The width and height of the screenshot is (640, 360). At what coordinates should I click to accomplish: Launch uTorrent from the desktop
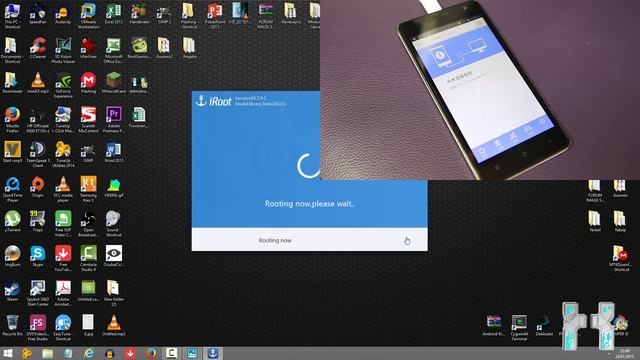click(x=12, y=222)
